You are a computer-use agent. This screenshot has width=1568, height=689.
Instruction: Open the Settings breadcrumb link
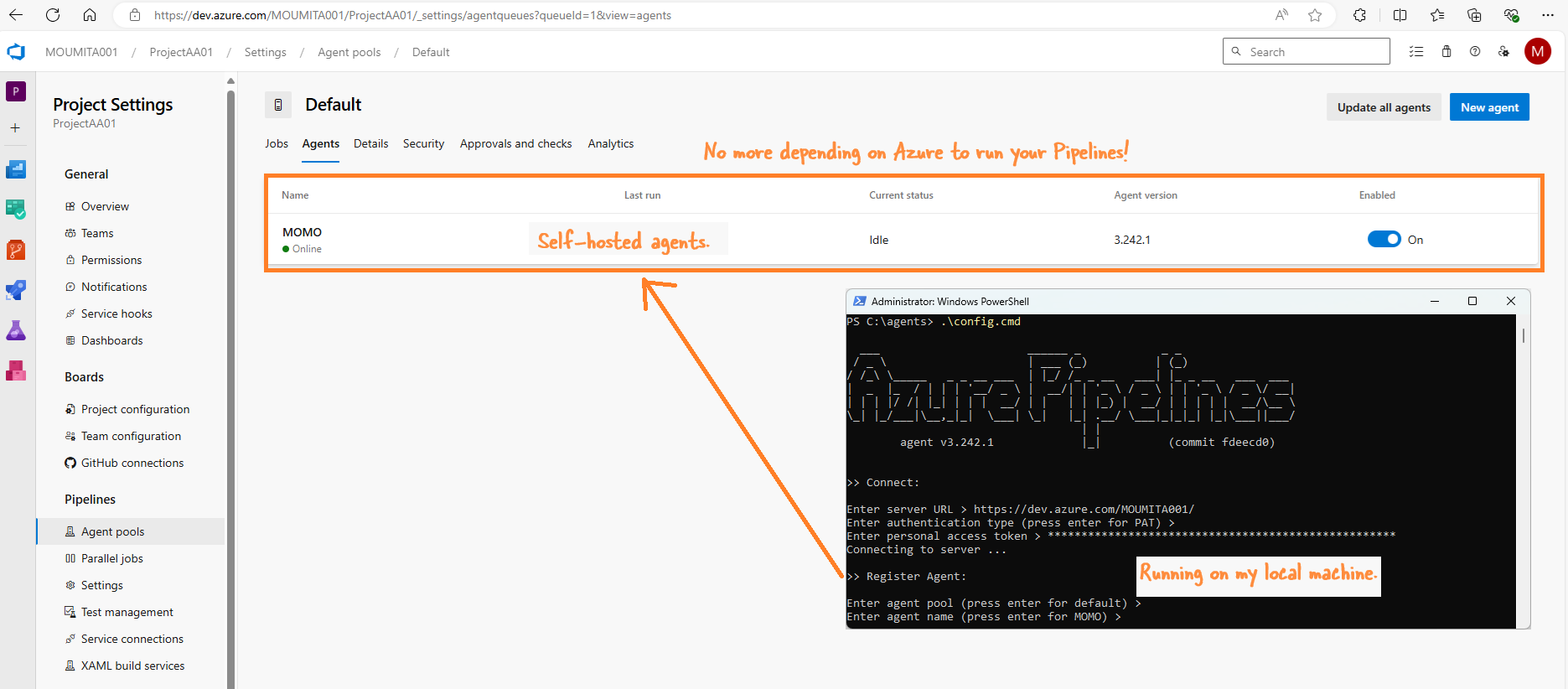[x=265, y=52]
